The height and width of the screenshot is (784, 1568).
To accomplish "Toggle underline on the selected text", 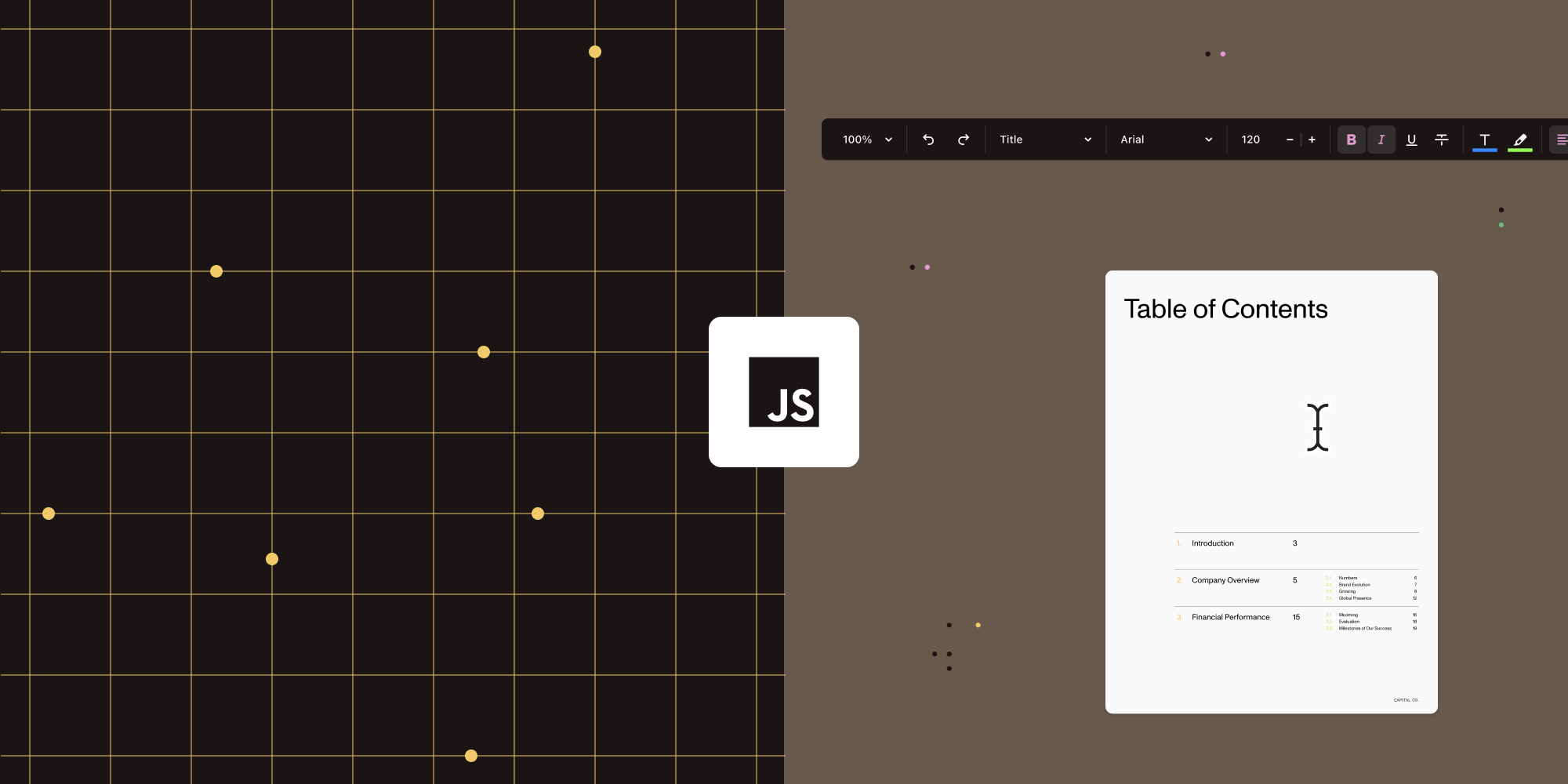I will click(1411, 140).
